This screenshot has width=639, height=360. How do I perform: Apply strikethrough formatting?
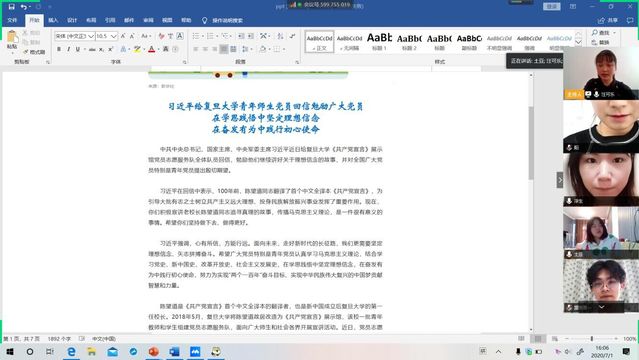pos(92,49)
